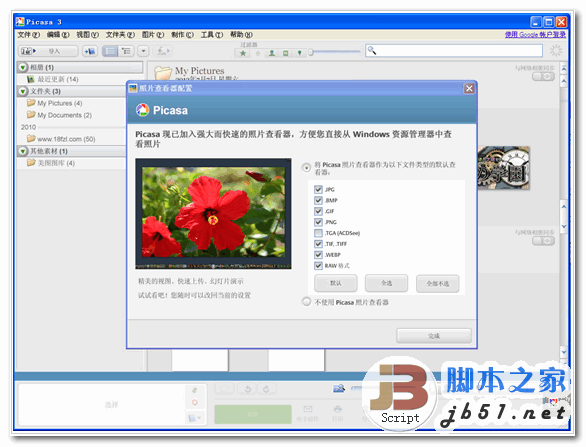Click the scrollbar down arrow at bottom
Image resolution: width=586 pixels, height=447 pixels.
pyautogui.click(x=564, y=352)
